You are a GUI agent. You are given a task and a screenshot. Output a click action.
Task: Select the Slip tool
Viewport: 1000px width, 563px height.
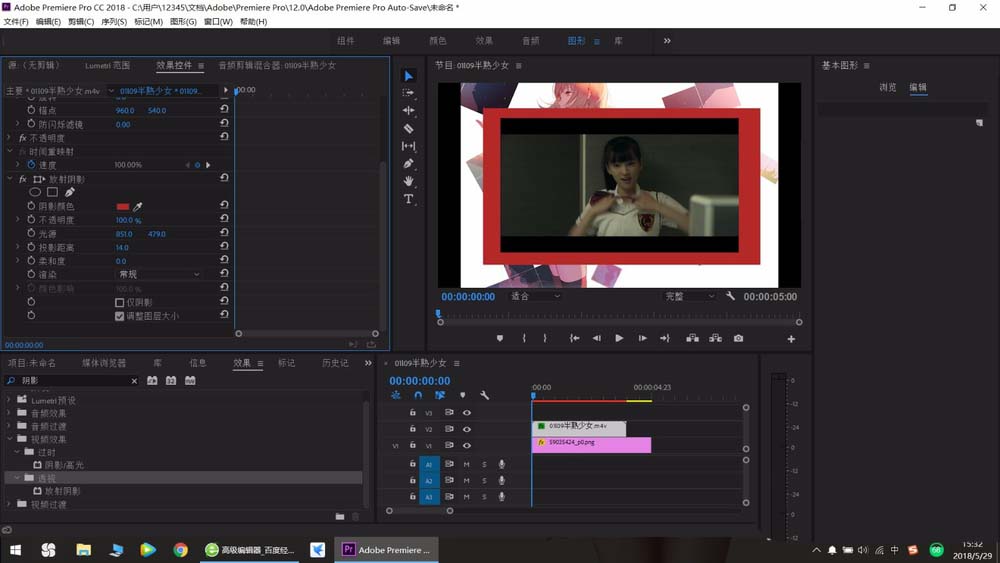click(x=409, y=146)
